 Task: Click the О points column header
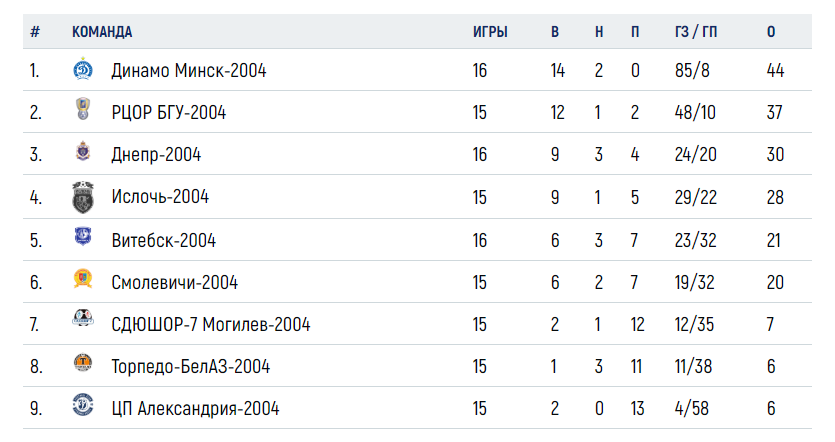pyautogui.click(x=771, y=32)
